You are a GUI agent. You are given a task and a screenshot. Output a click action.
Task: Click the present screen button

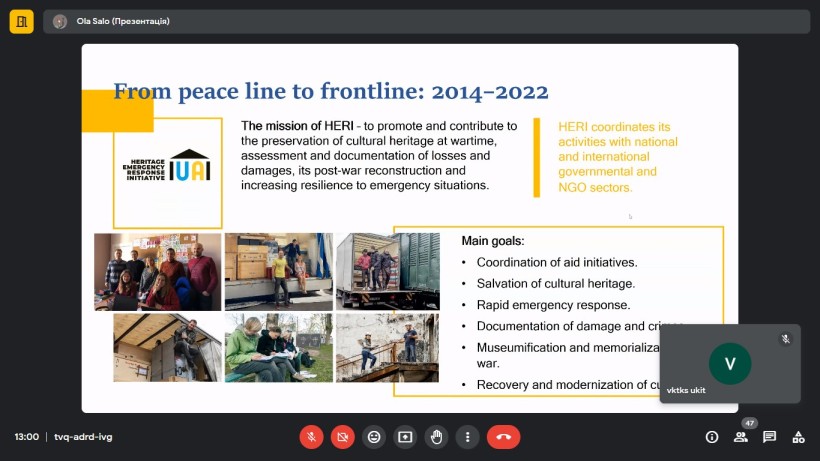405,437
